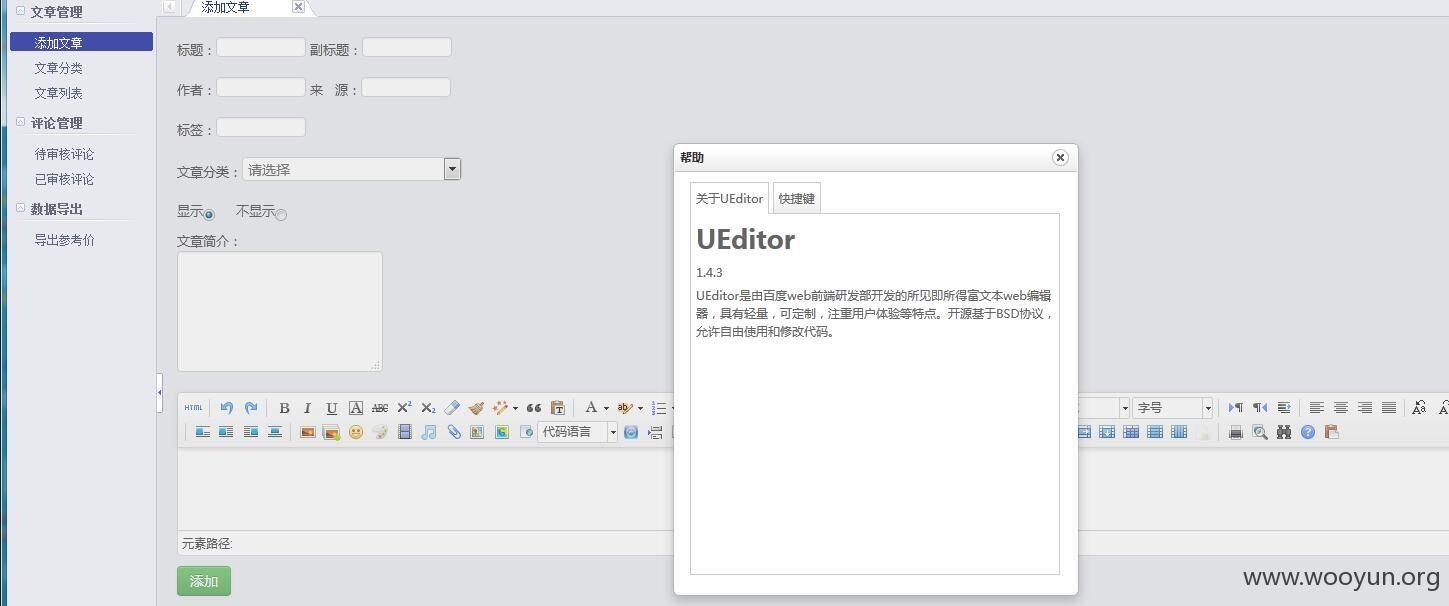1449x606 pixels.
Task: Collapse 文章管理 sidebar section
Action: click(x=20, y=11)
